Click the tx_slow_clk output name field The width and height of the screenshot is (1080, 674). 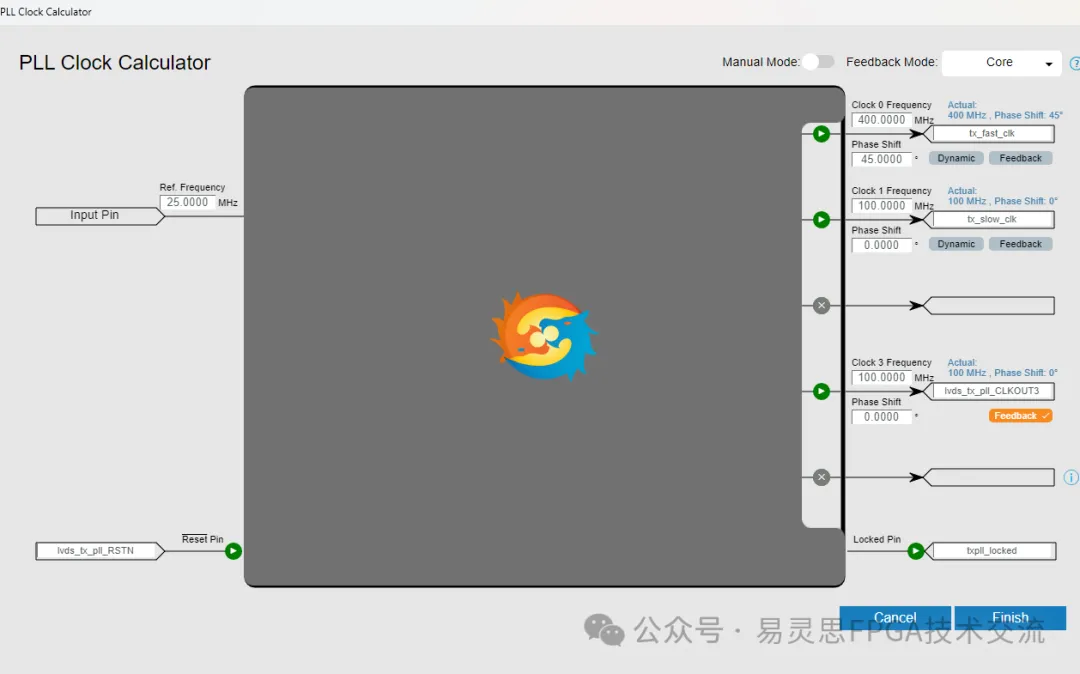tap(992, 220)
